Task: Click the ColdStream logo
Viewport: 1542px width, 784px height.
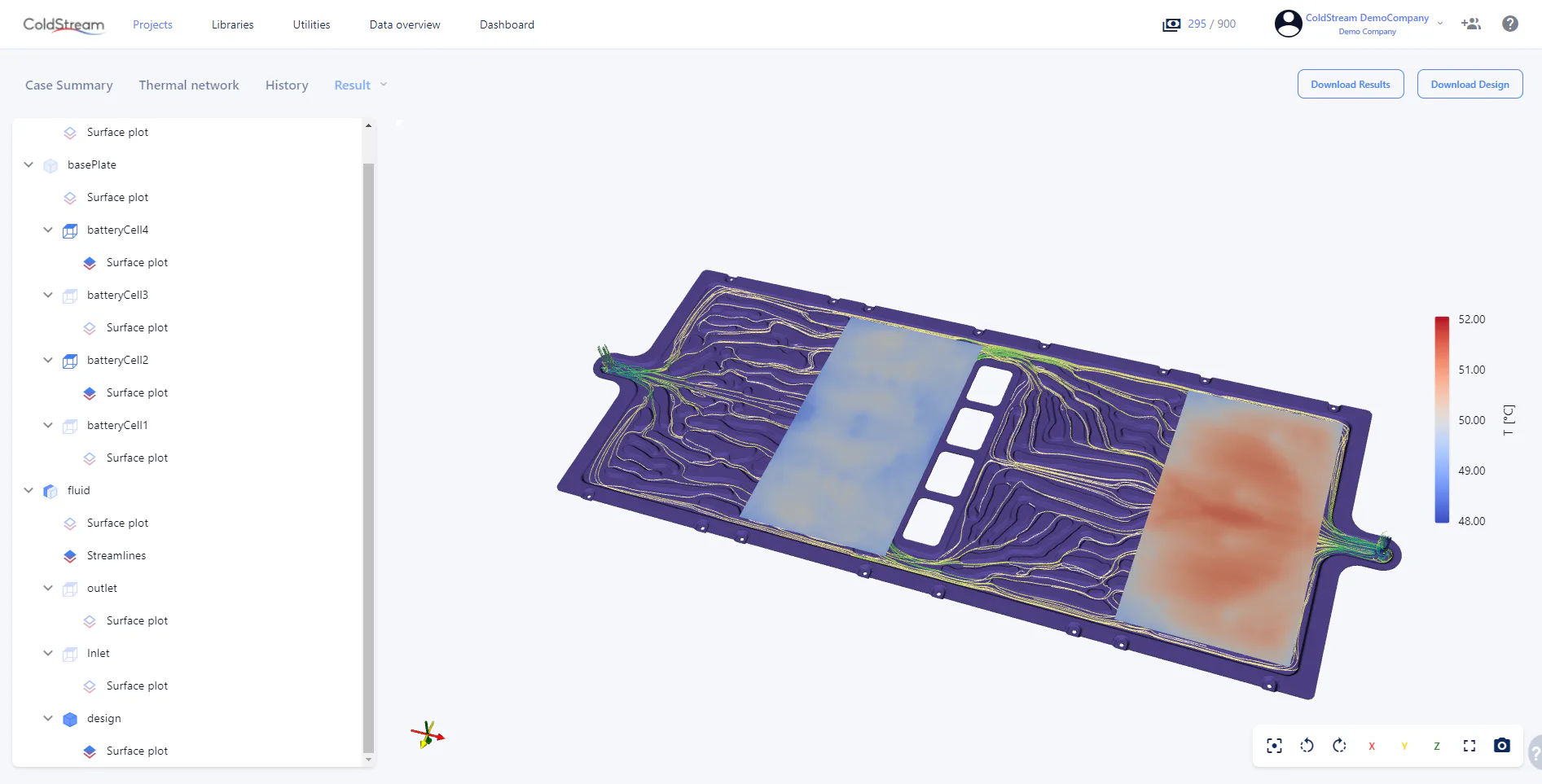Action: point(64,24)
